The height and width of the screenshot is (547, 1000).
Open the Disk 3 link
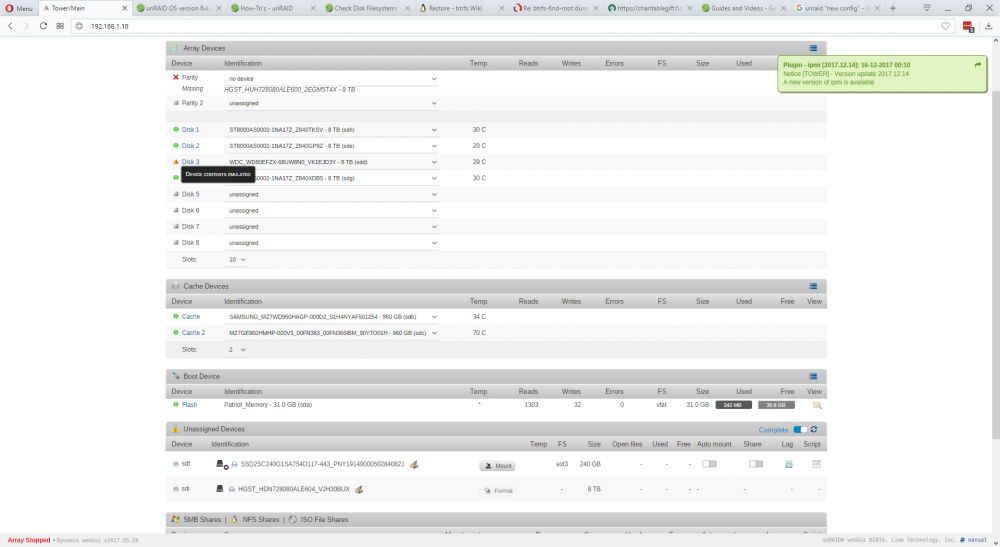190,162
